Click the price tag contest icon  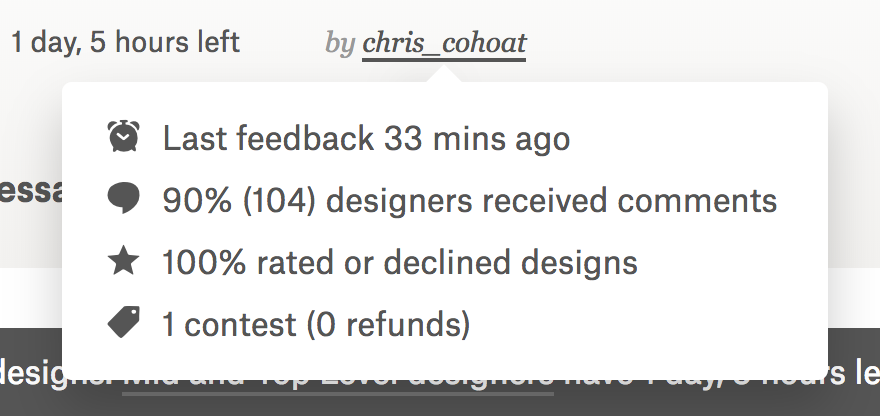[123, 323]
